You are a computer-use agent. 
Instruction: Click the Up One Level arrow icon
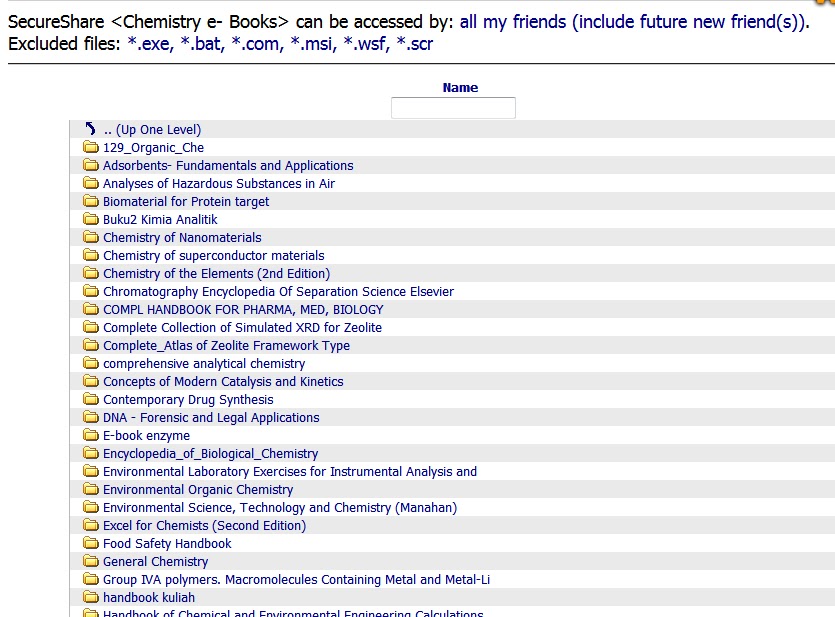click(91, 129)
